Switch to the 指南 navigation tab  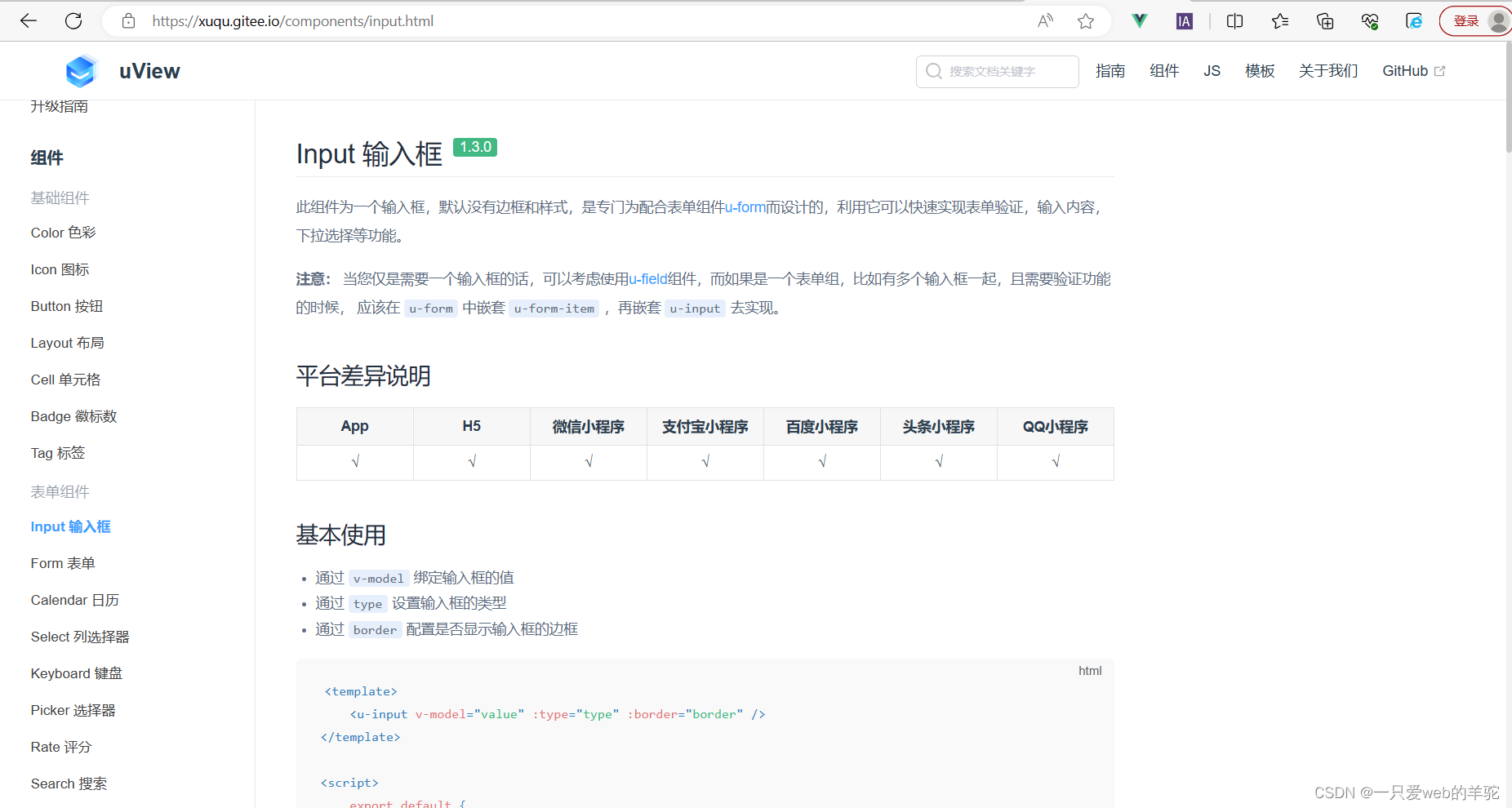click(1110, 71)
